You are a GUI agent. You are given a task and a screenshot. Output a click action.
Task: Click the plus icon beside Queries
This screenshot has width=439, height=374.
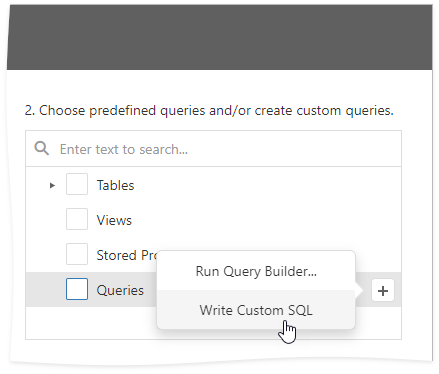[383, 290]
